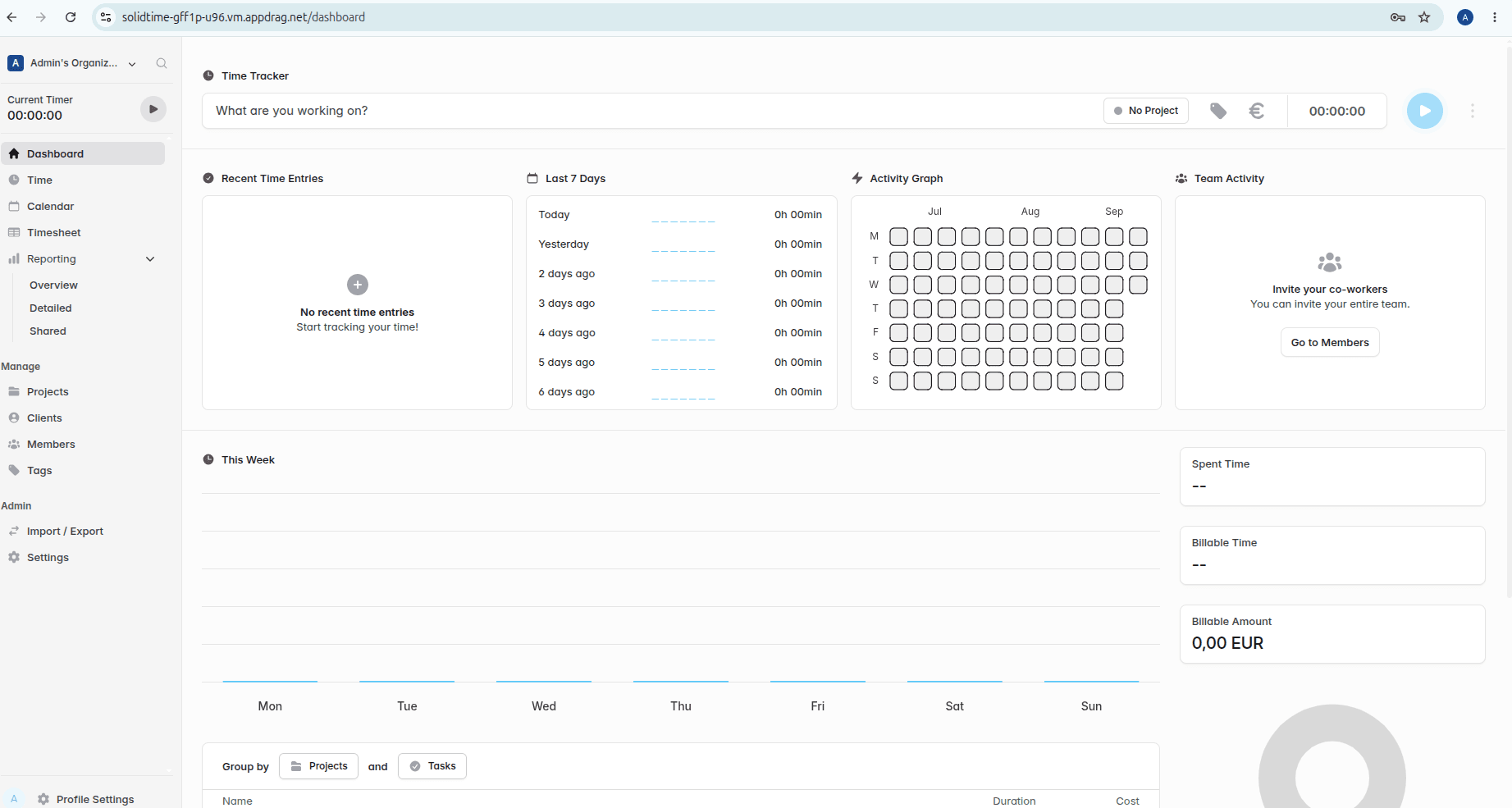Click the 'Today' row in Last 7 Days
The height and width of the screenshot is (808, 1512).
(x=680, y=215)
